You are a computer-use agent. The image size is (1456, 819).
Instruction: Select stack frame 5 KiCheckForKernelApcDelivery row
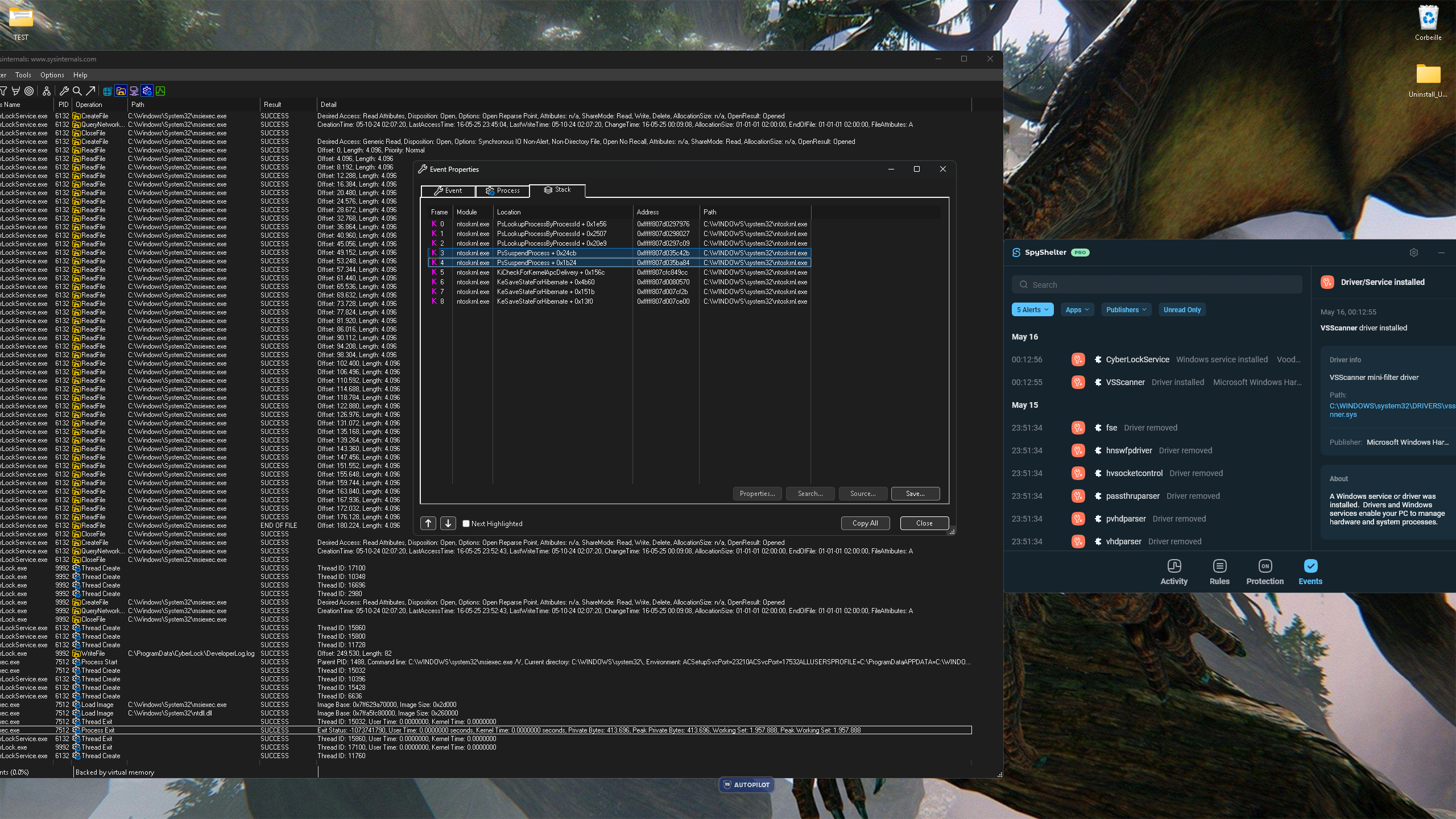(619, 272)
